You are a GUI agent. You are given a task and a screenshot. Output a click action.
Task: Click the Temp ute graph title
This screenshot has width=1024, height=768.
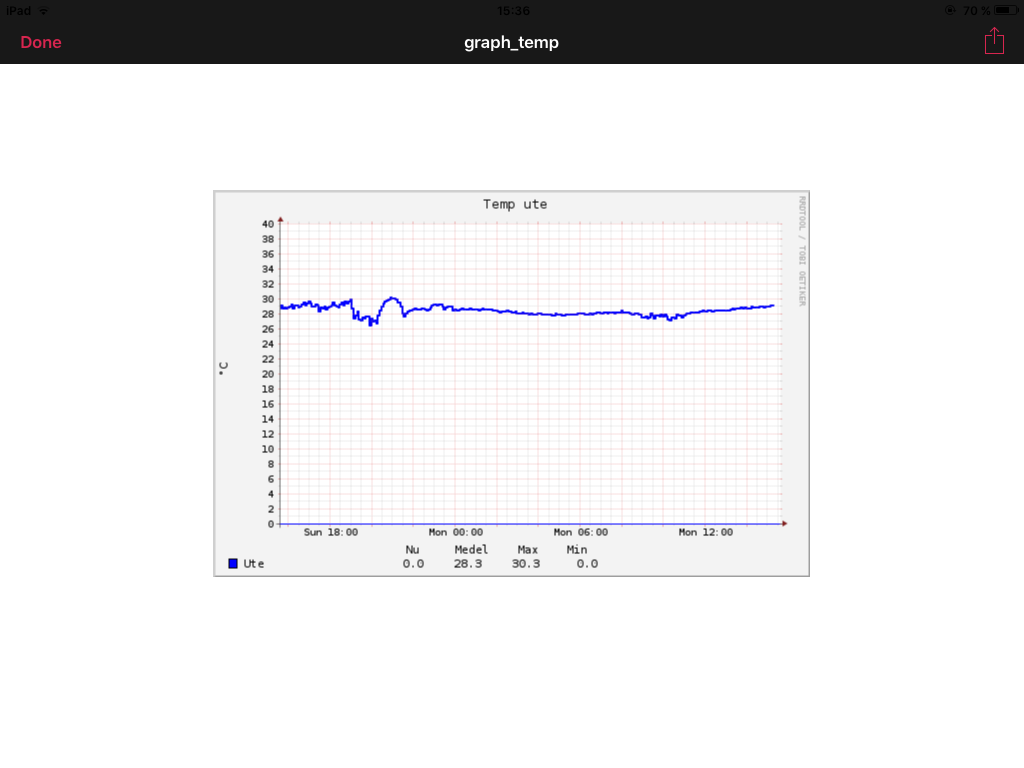pos(515,204)
